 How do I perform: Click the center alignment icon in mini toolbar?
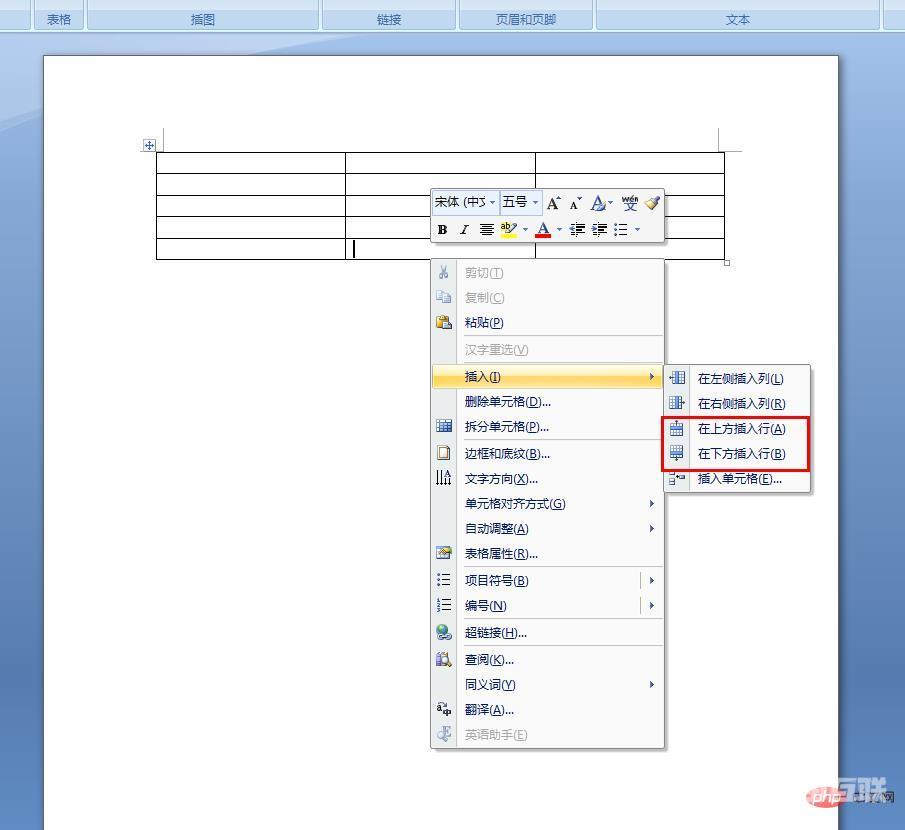pyautogui.click(x=486, y=230)
